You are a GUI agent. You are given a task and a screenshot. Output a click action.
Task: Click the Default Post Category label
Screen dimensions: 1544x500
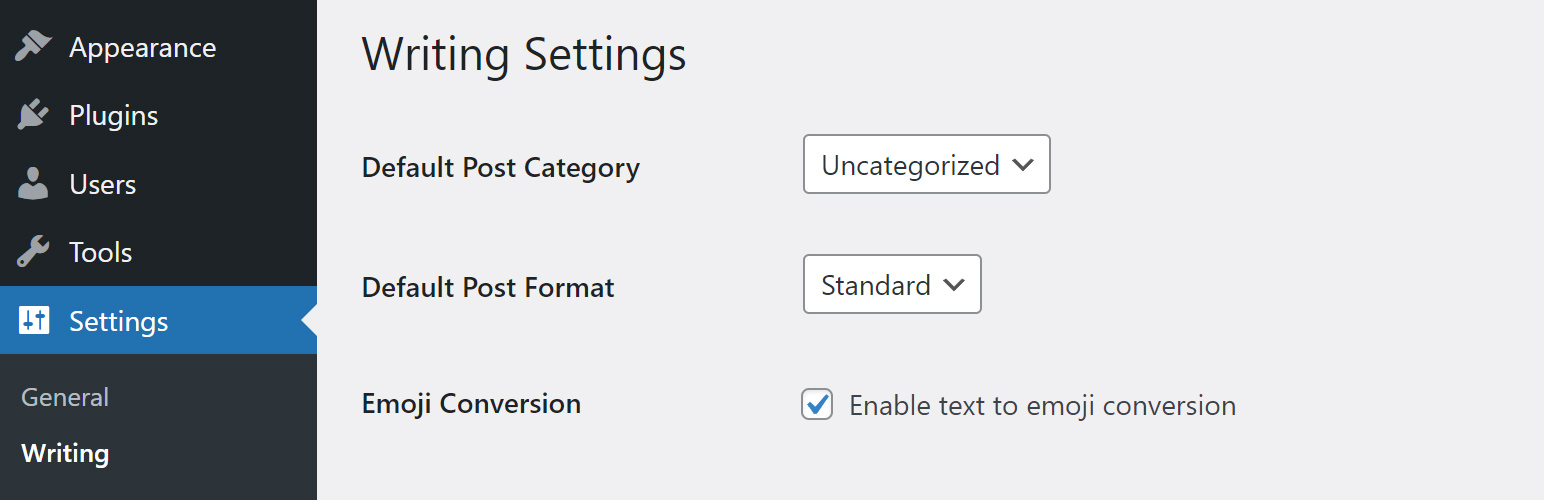500,167
